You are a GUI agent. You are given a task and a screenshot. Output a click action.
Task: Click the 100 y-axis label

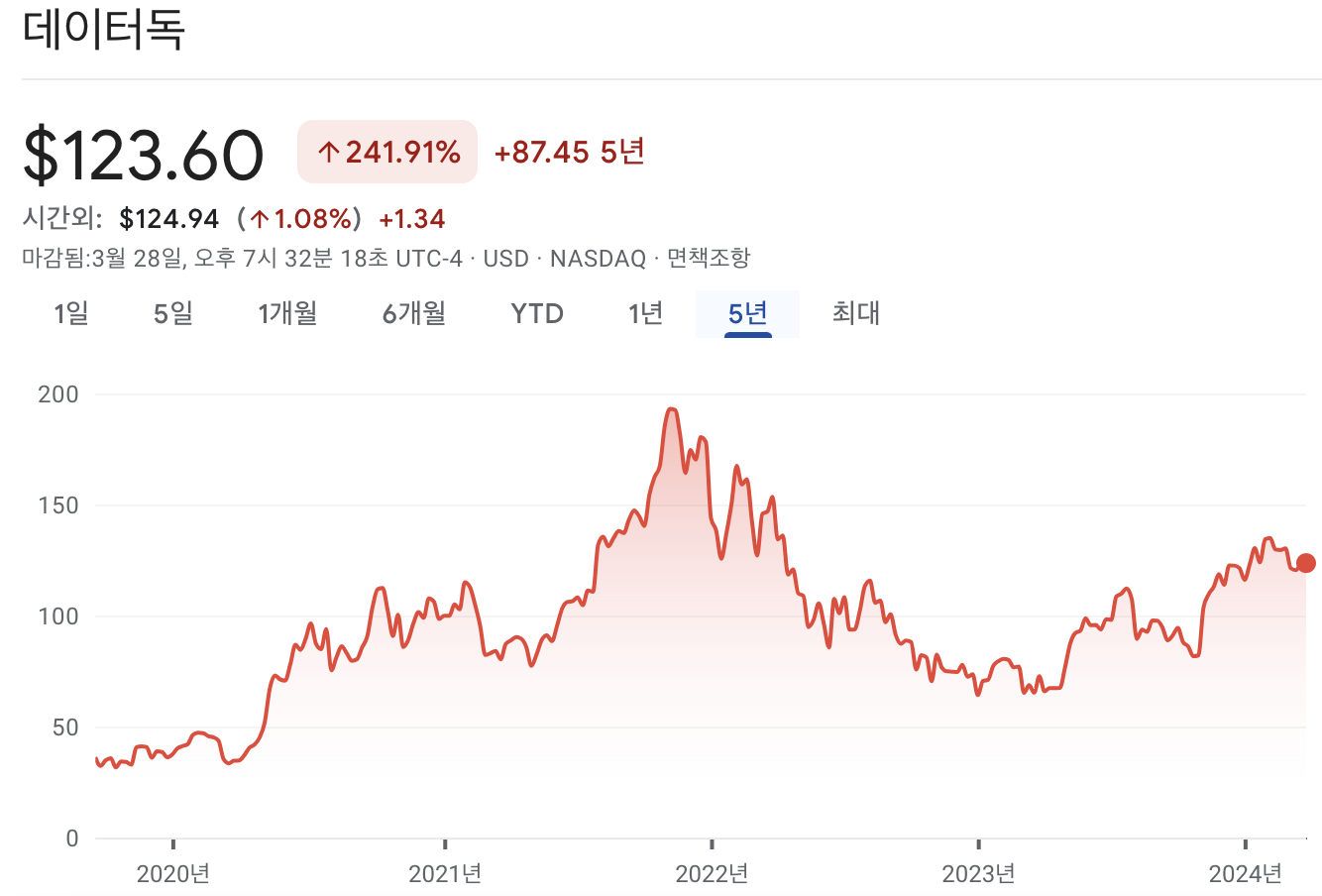(x=57, y=616)
